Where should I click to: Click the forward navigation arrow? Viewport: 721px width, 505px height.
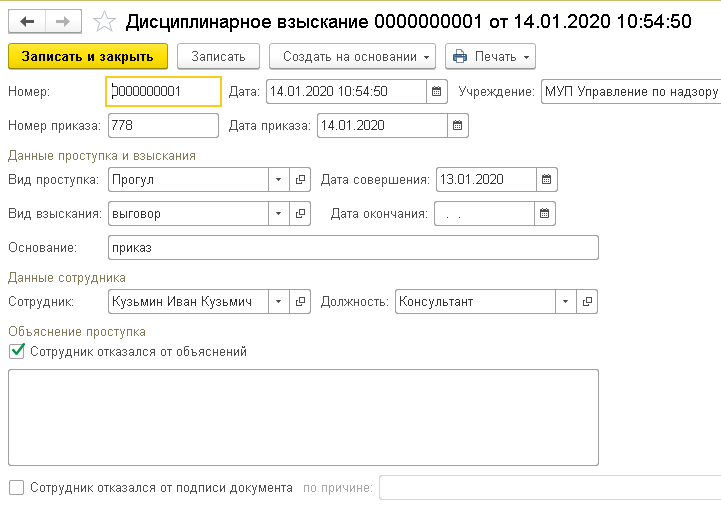point(62,20)
